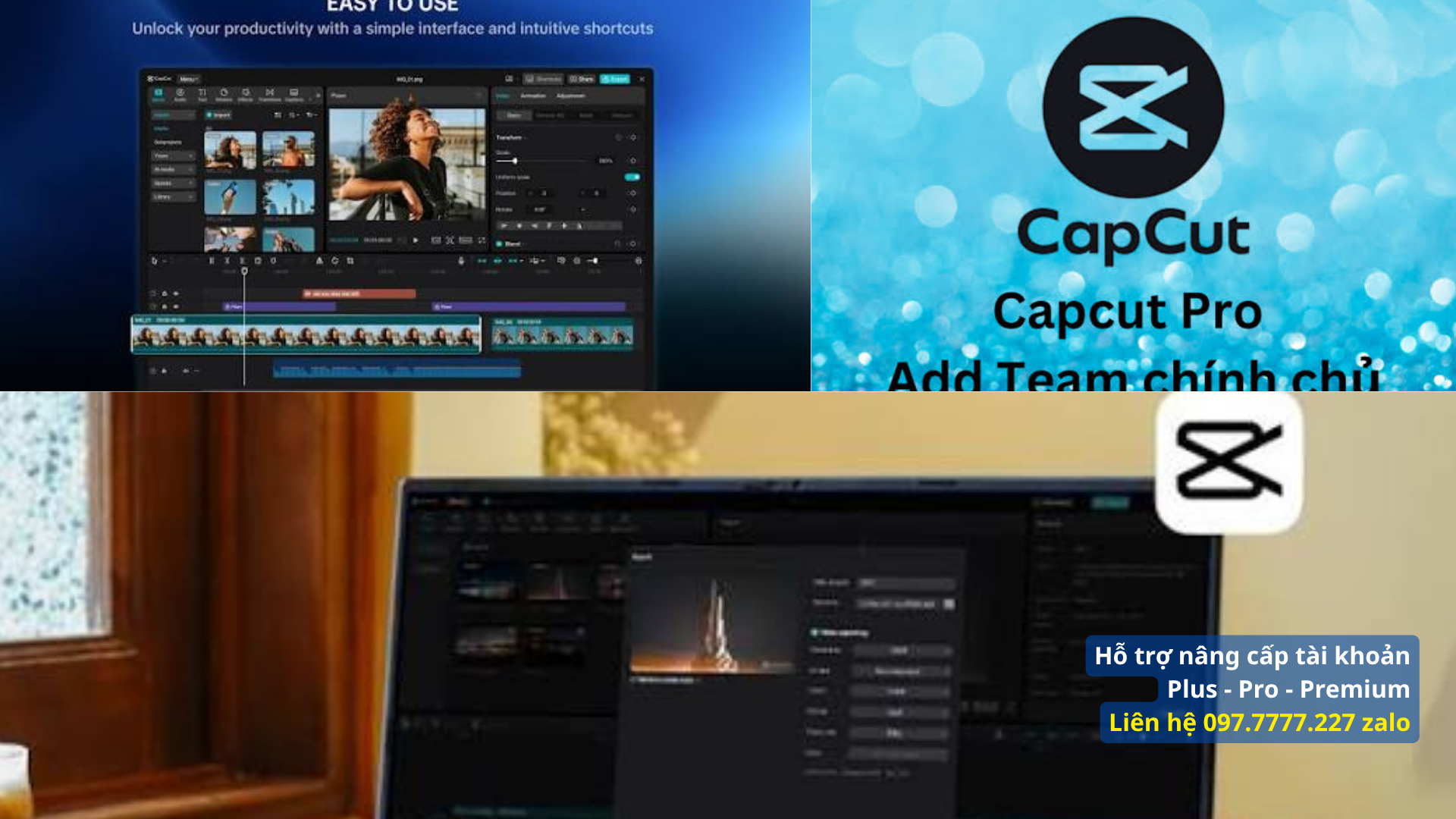Click the play button in the player
1456x819 pixels.
[416, 240]
